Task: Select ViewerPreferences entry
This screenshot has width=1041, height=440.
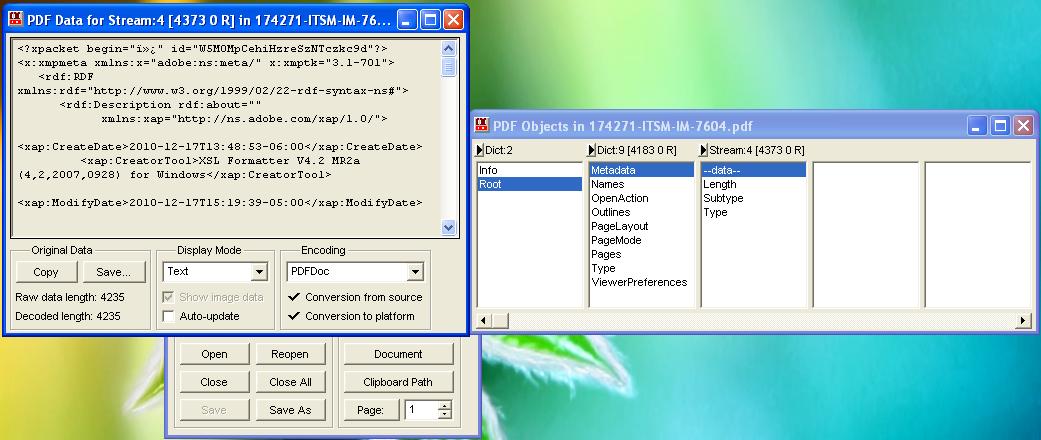Action: coord(641,281)
